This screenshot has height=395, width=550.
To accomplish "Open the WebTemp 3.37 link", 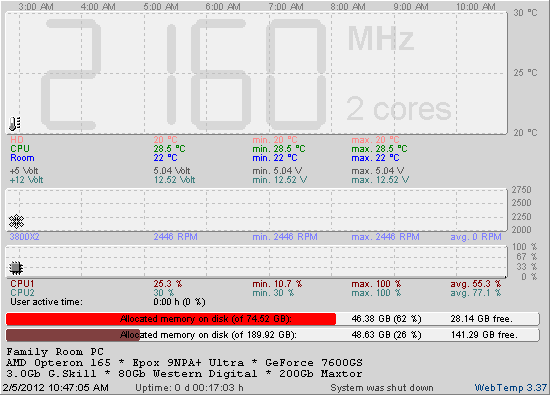I will coord(511,388).
